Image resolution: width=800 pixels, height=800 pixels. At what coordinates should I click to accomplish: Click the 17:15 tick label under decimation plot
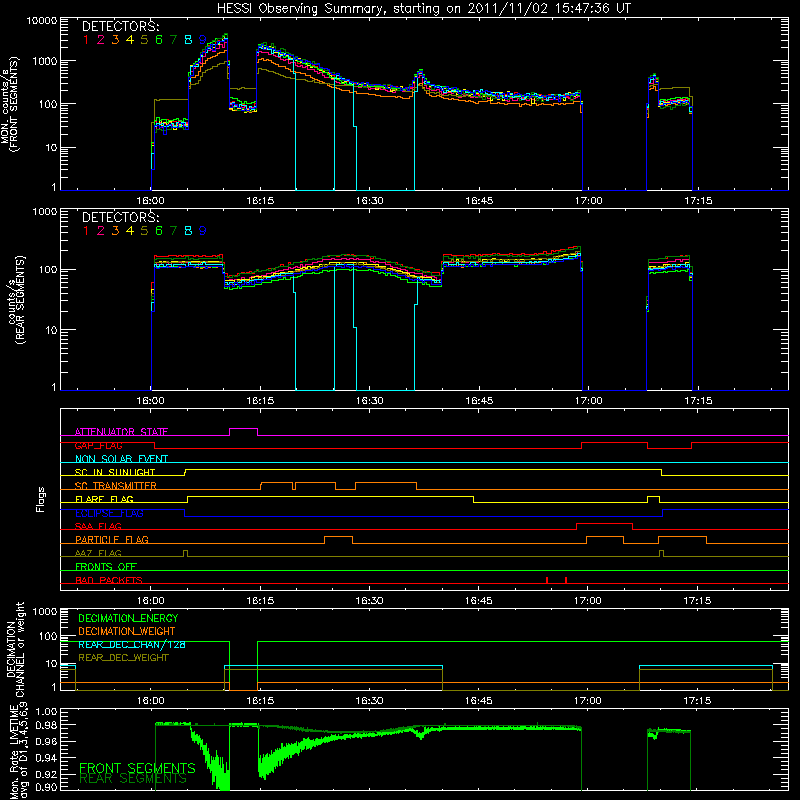[x=697, y=701]
